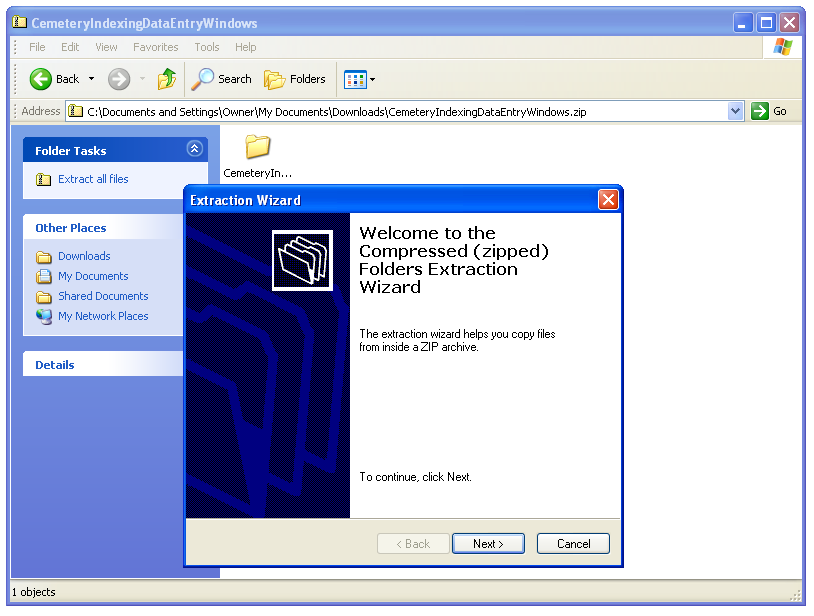Go to Downloads in Other Places
The height and width of the screenshot is (616, 814).
click(x=84, y=256)
